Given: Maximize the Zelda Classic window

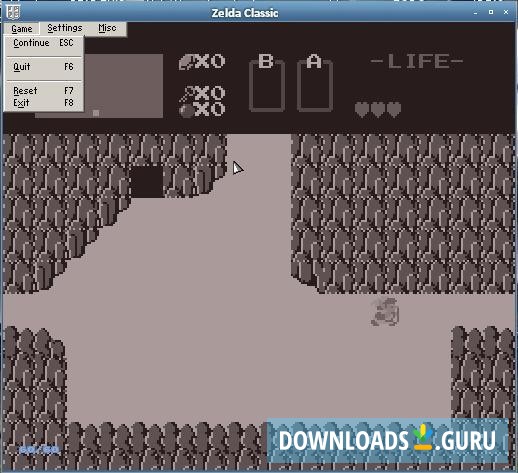Looking at the screenshot, I should coord(491,12).
